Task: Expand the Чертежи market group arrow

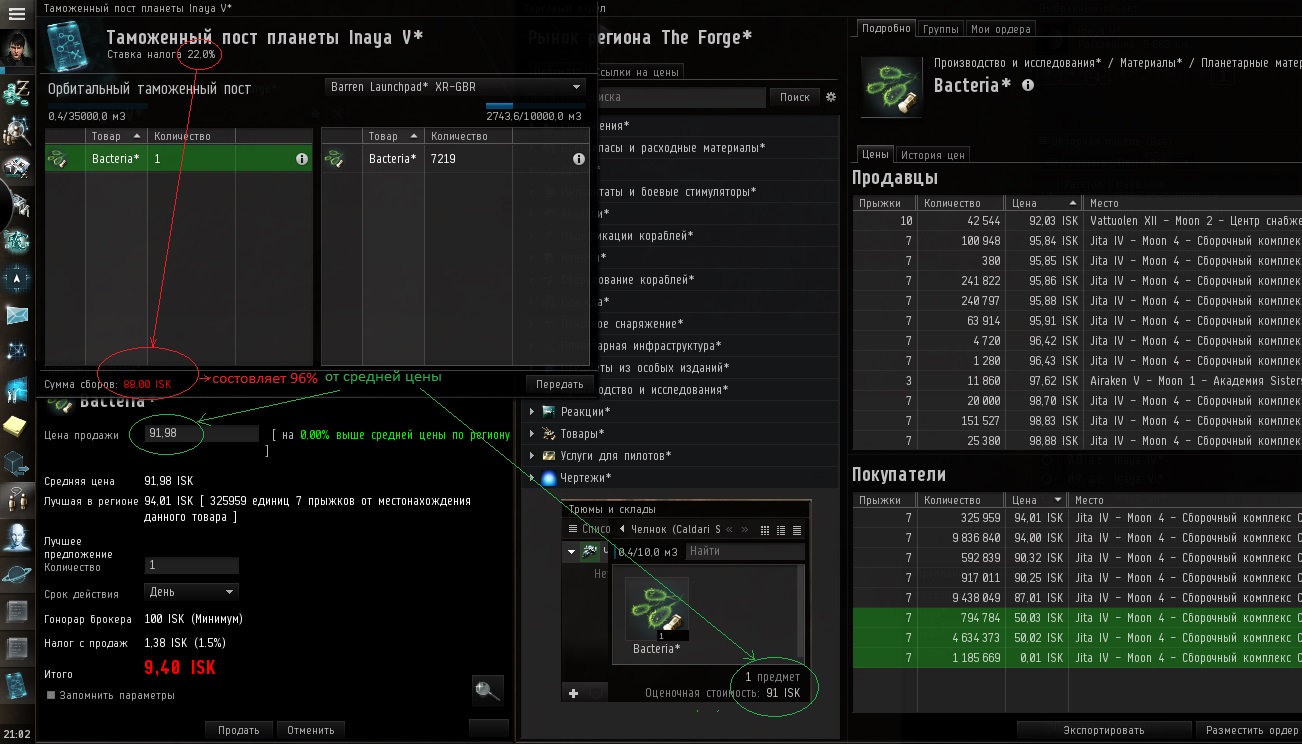Action: pyautogui.click(x=532, y=477)
